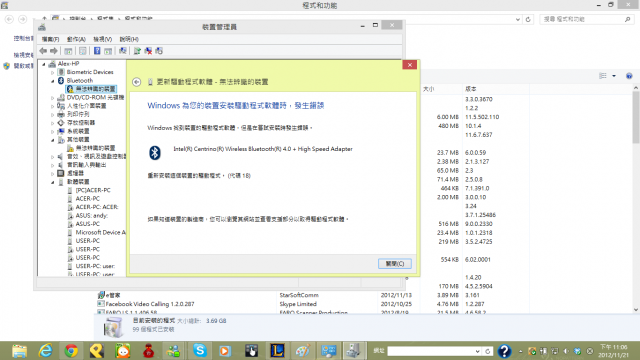Image resolution: width=640 pixels, height=360 pixels.
Task: Open Internet Explorer from taskbar
Action: (x=45, y=351)
